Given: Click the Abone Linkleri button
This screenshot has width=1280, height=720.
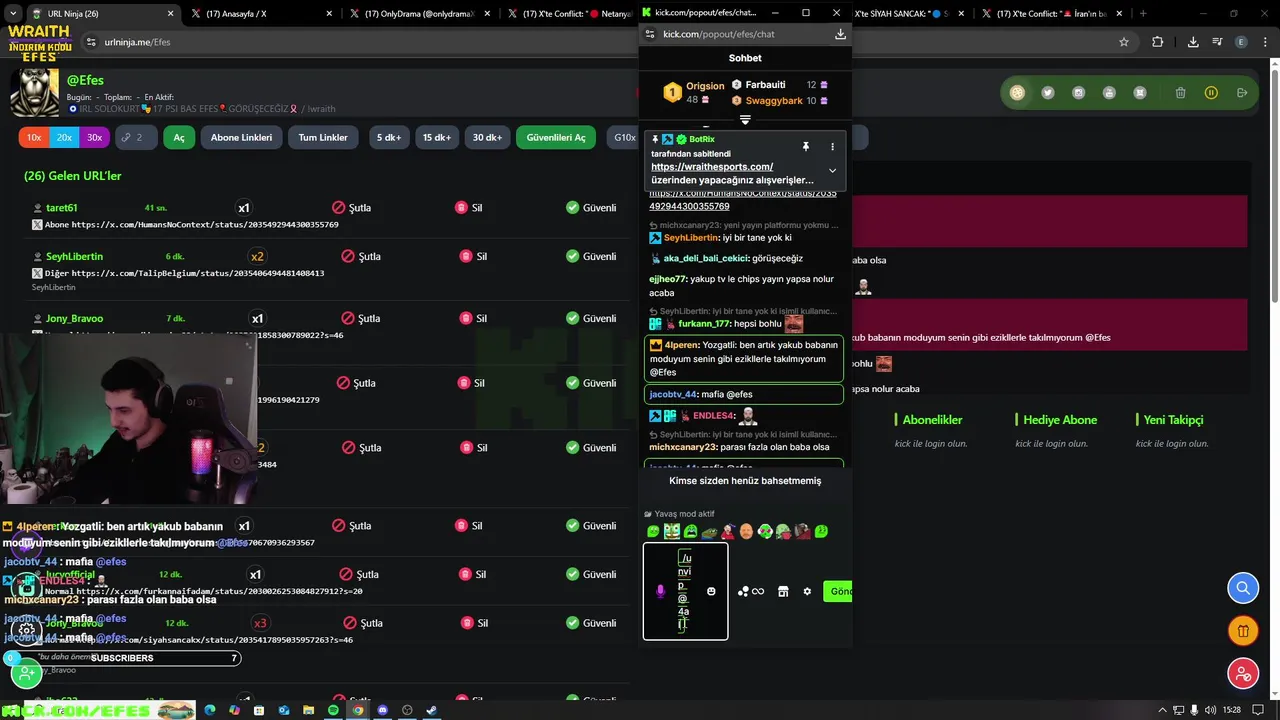Looking at the screenshot, I should pyautogui.click(x=241, y=137).
